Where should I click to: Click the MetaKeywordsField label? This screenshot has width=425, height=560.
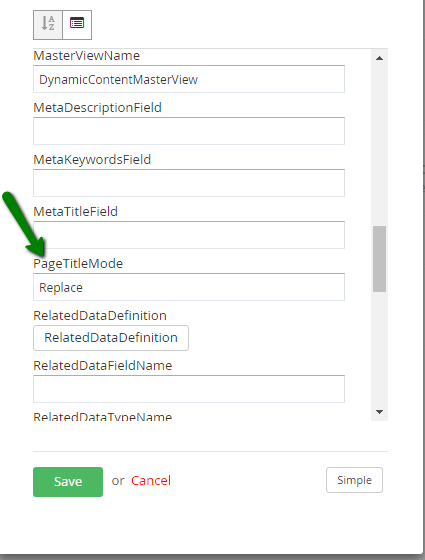pyautogui.click(x=92, y=160)
